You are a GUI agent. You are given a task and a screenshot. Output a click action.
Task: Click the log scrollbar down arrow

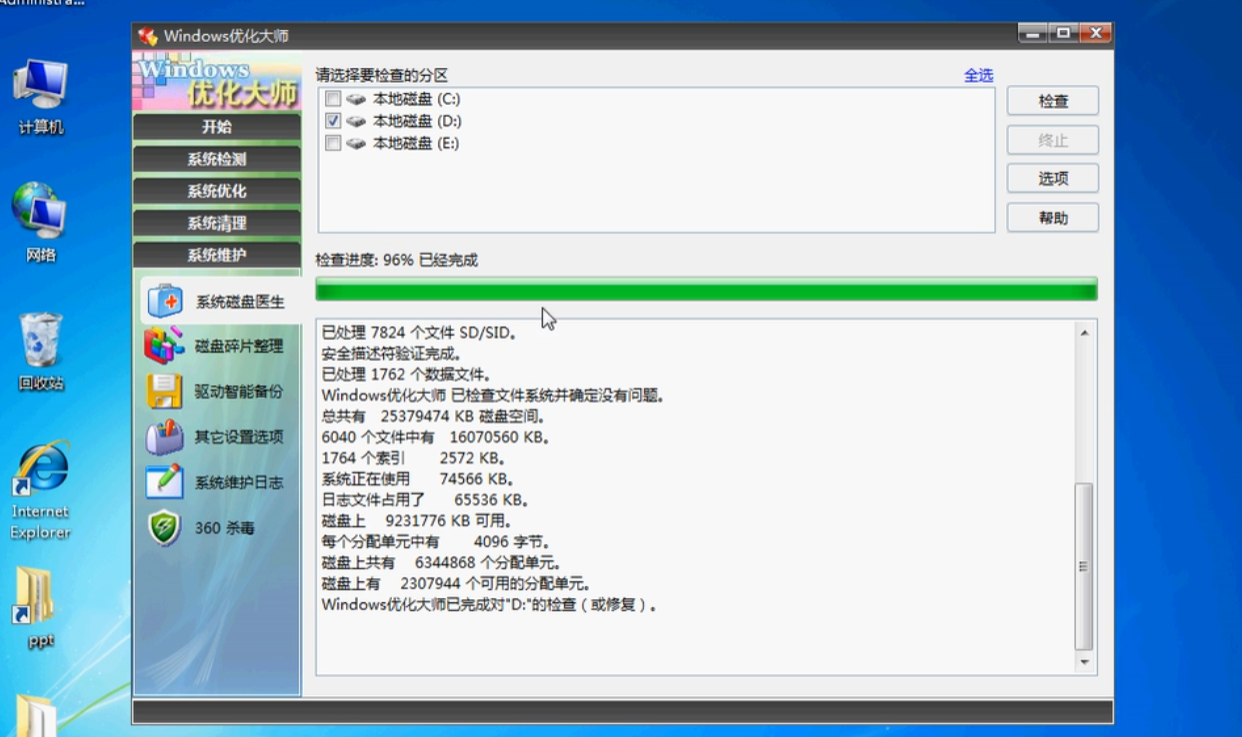point(1084,662)
